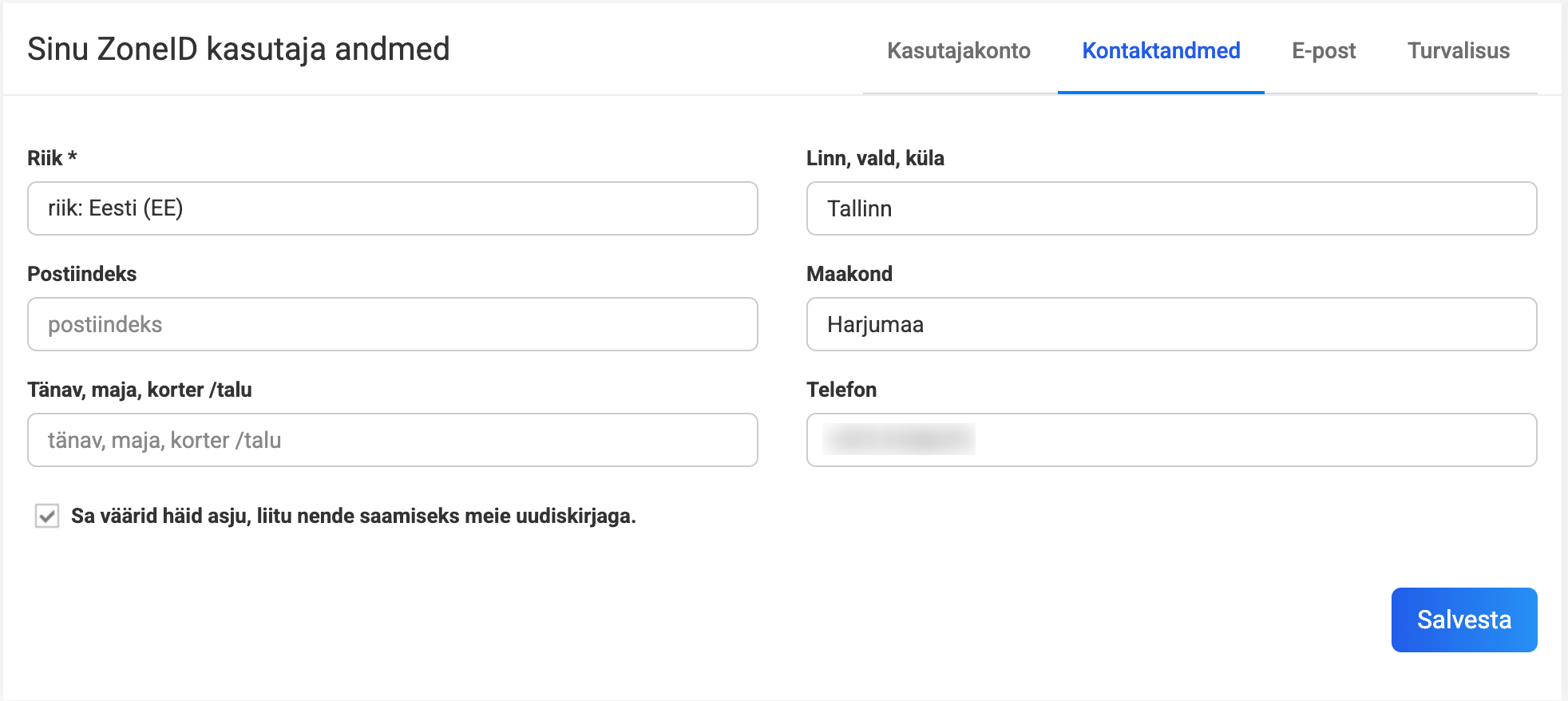Focus the postiindeks input field
Screen dimensions: 1568x701
click(x=392, y=324)
